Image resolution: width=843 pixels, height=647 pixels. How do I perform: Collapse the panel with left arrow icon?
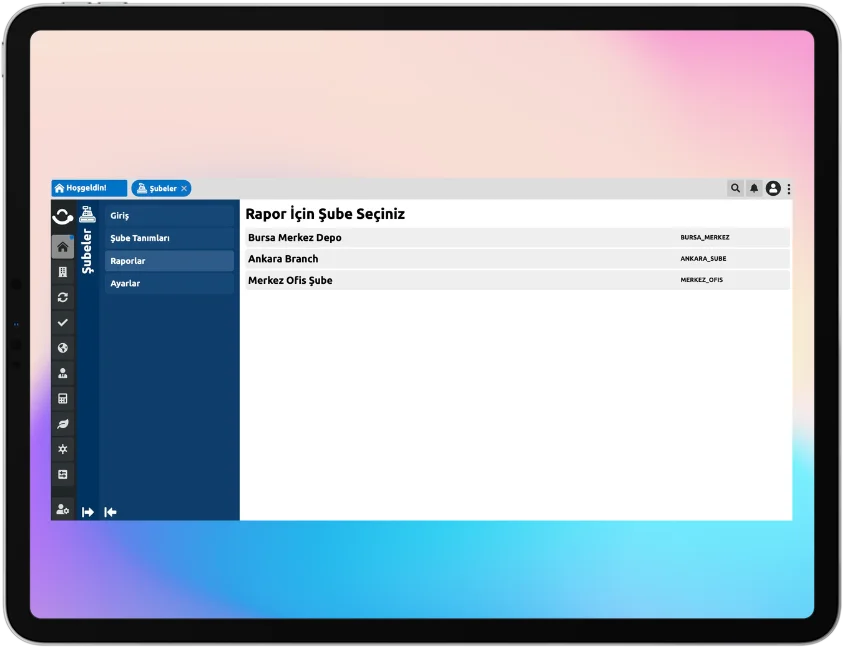coord(110,512)
